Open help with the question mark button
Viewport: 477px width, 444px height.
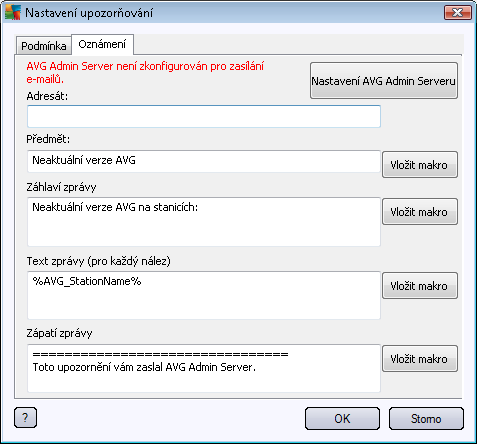25,417
